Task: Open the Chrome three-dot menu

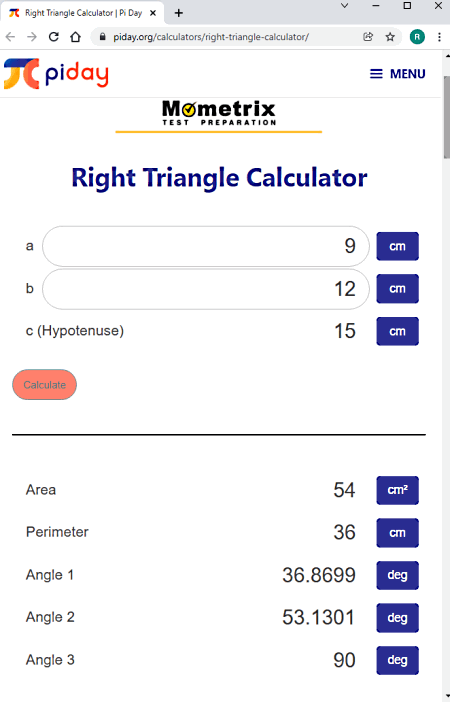Action: pyautogui.click(x=439, y=37)
